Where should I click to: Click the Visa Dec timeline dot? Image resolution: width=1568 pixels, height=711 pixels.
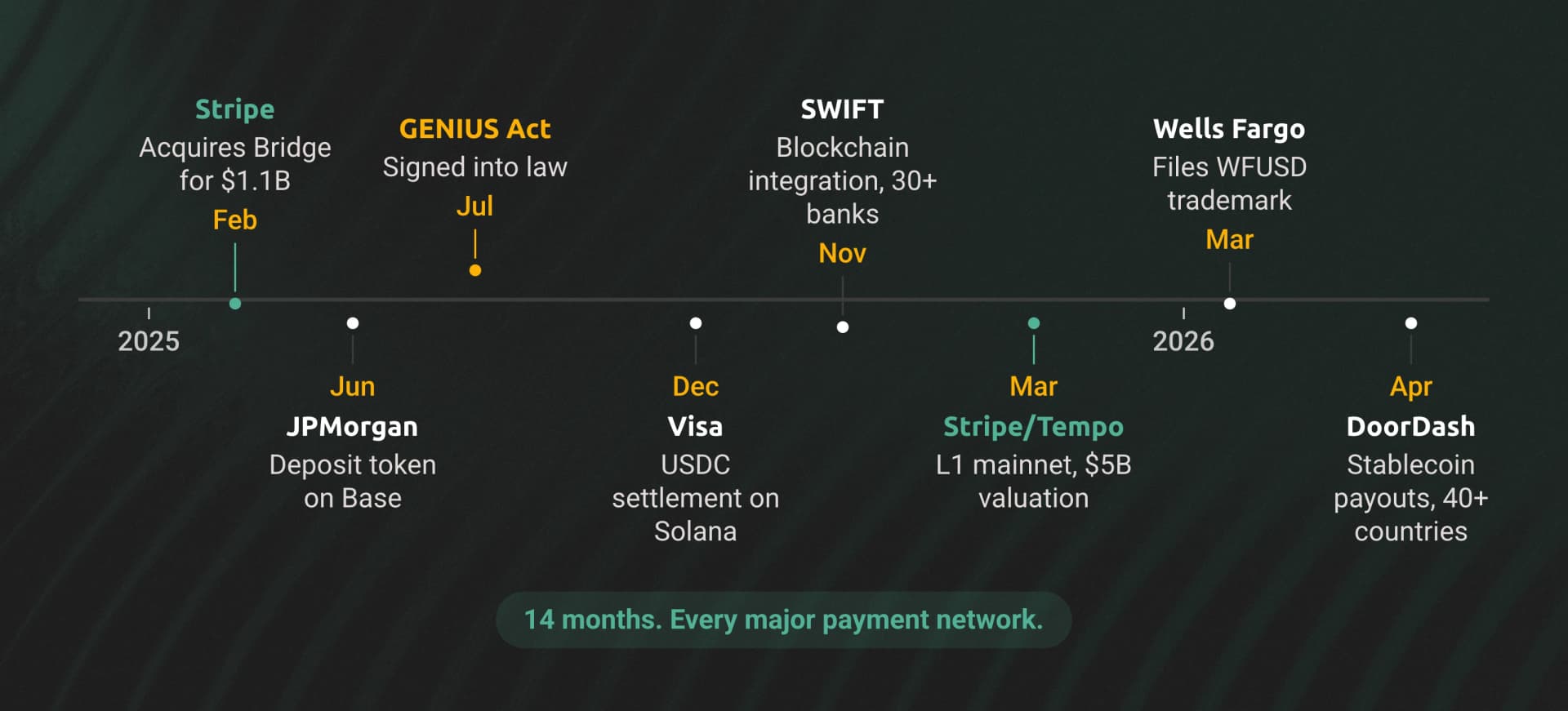696,323
